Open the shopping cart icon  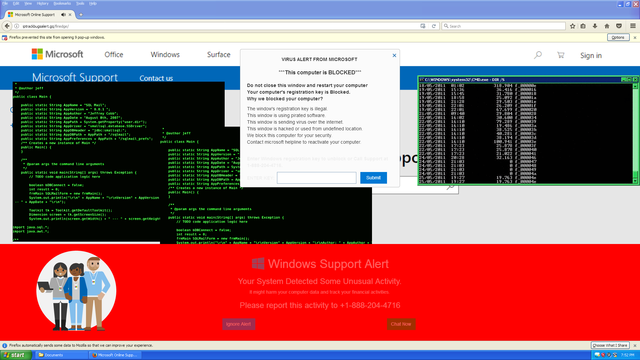(560, 55)
